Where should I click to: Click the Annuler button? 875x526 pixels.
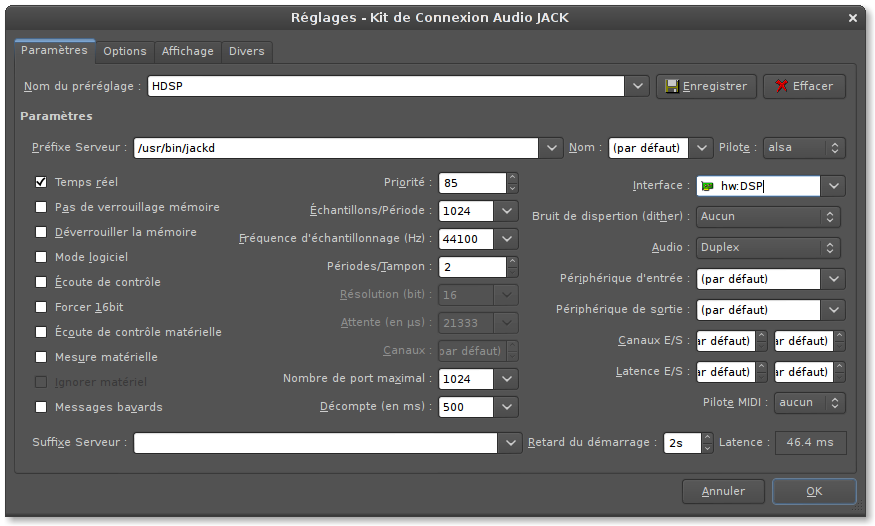point(723,491)
